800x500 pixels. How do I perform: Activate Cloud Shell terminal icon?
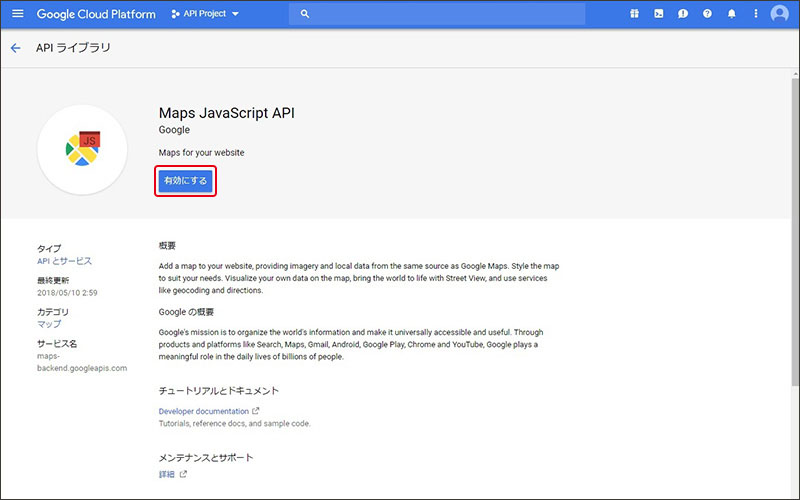coord(659,14)
